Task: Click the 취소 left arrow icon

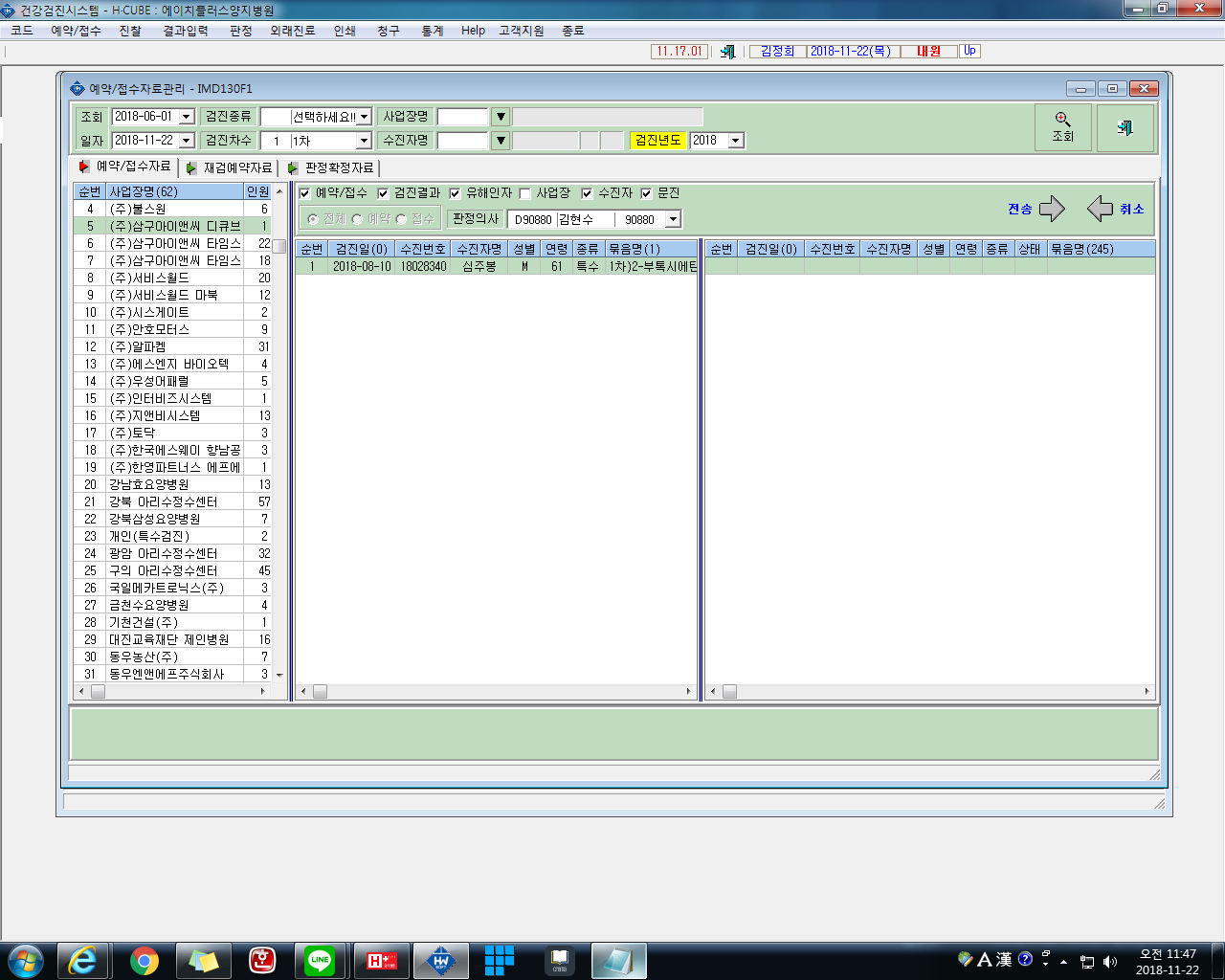Action: 1100,209
